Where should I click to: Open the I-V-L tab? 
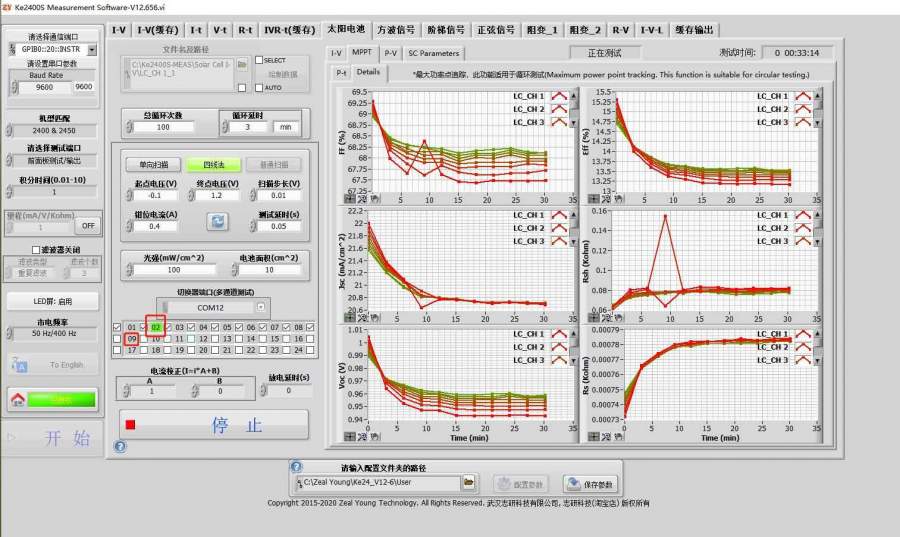click(x=651, y=29)
